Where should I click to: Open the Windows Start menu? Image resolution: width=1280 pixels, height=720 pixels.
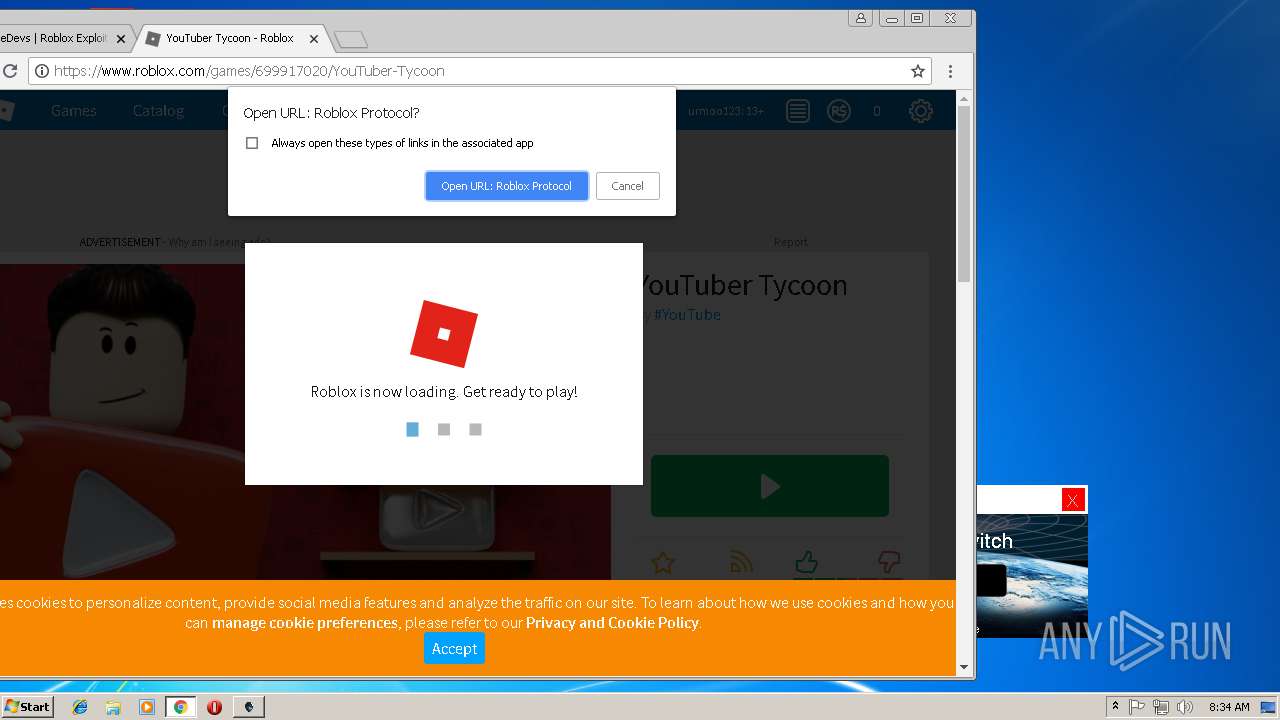pos(27,706)
